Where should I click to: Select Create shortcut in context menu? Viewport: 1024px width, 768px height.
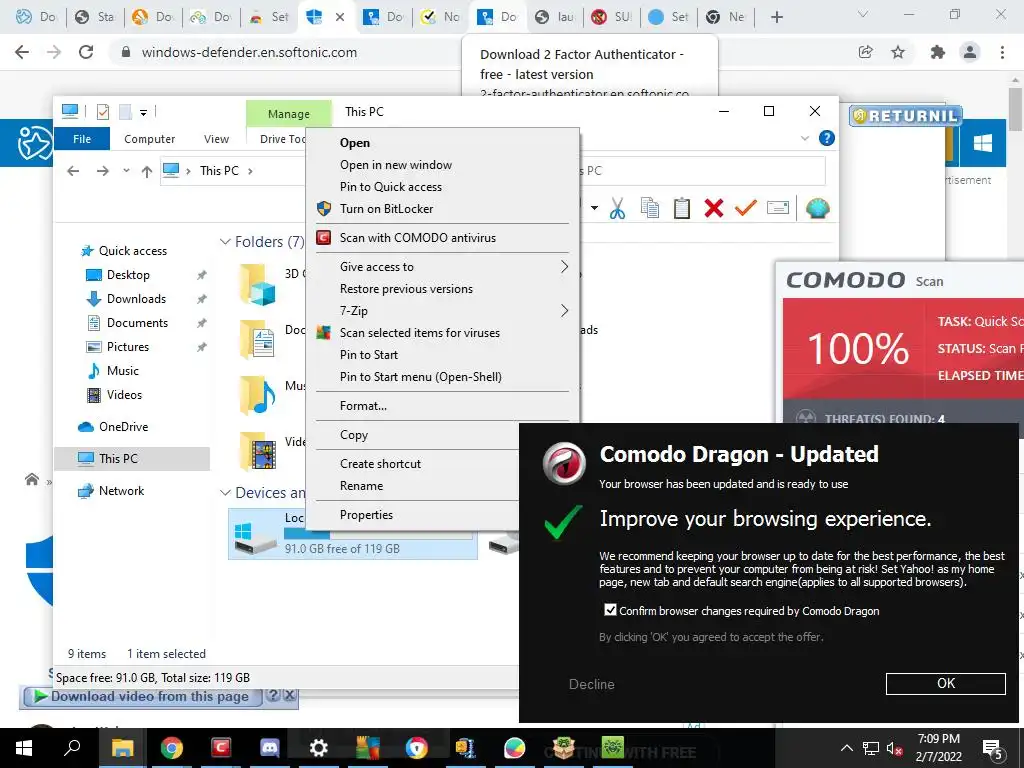[380, 464]
